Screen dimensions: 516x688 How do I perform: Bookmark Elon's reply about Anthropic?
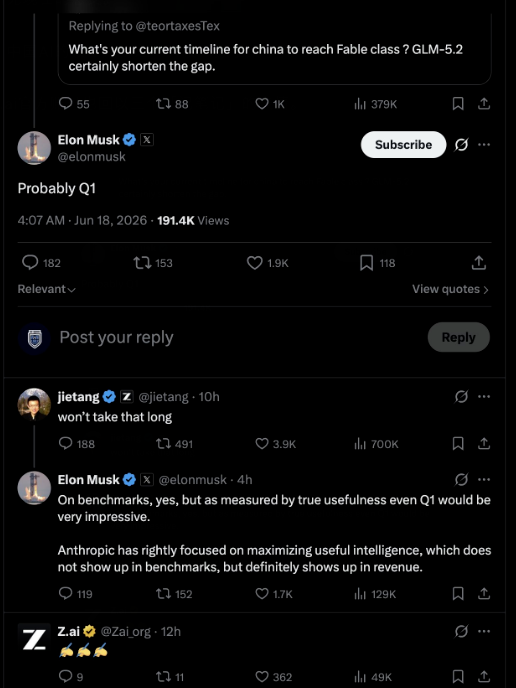pos(458,594)
